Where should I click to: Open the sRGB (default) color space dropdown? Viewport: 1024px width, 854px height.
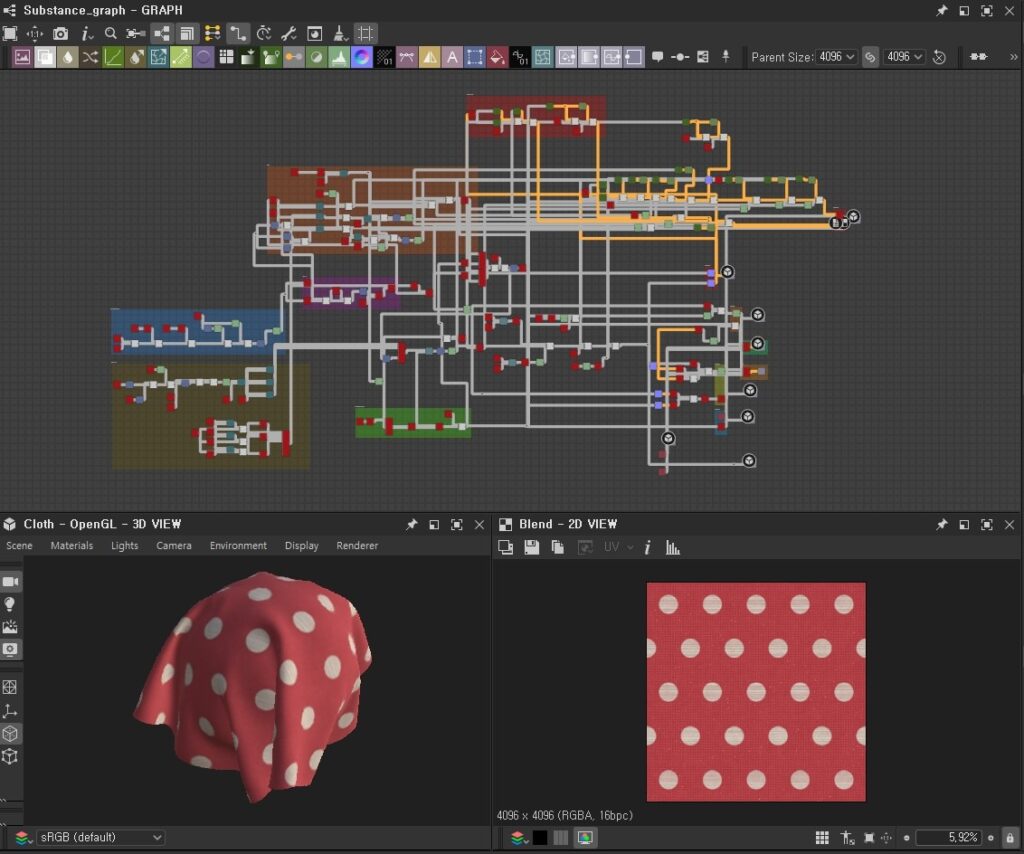click(100, 837)
